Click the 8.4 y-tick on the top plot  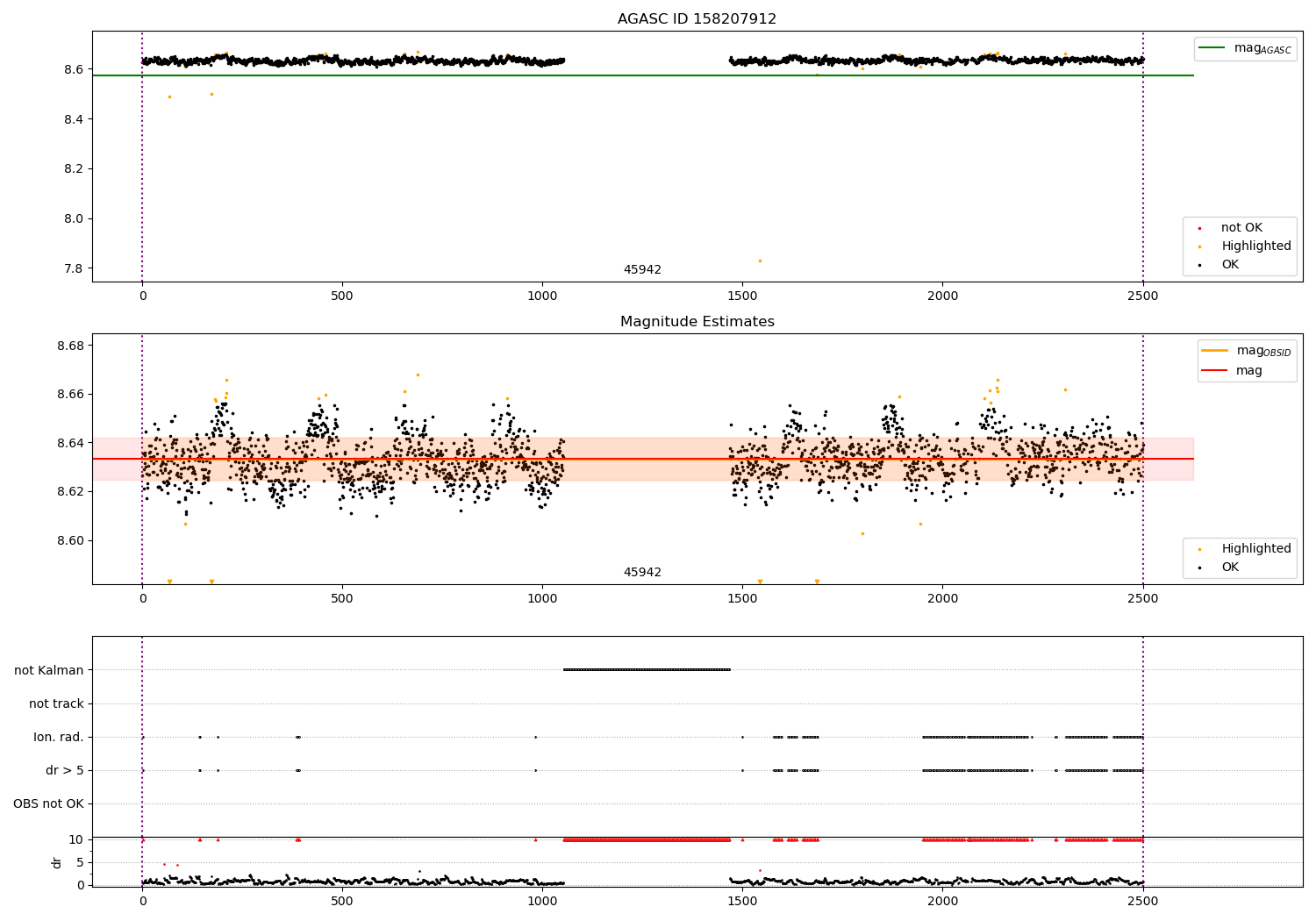click(74, 119)
